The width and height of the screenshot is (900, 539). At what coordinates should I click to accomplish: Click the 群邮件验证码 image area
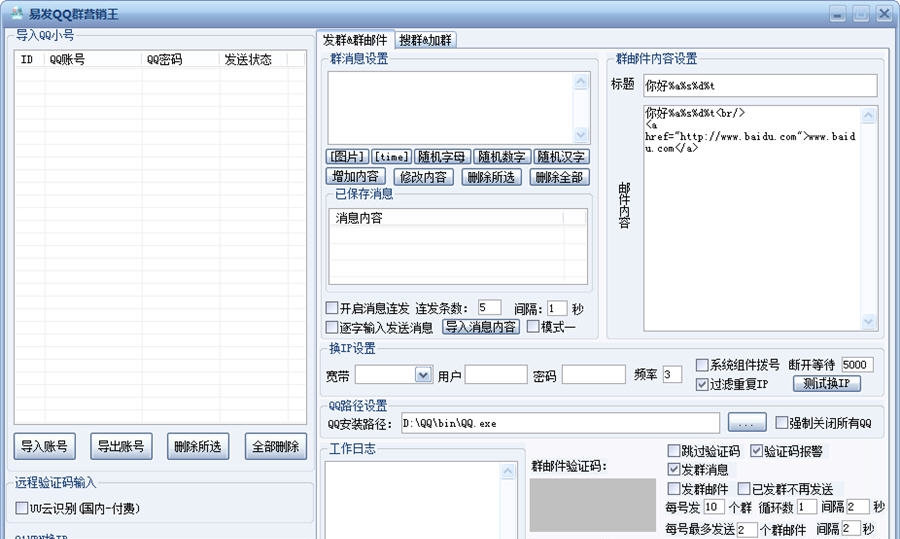click(x=592, y=505)
